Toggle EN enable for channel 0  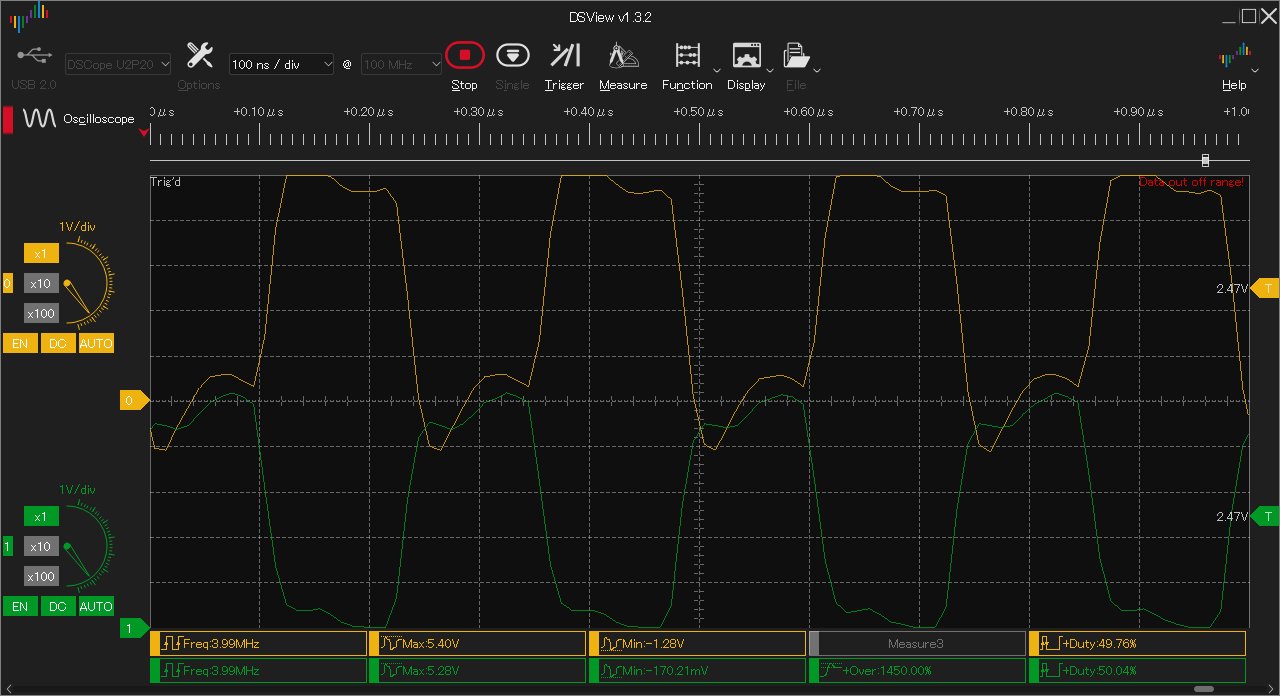point(20,344)
